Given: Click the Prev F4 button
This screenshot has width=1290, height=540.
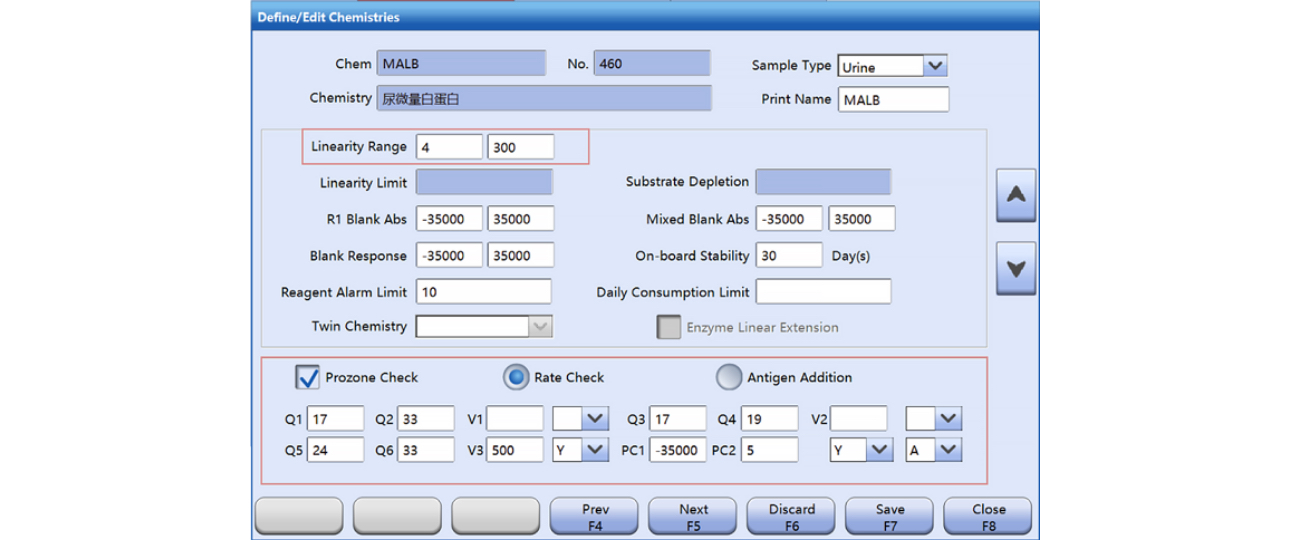Looking at the screenshot, I should [x=595, y=516].
